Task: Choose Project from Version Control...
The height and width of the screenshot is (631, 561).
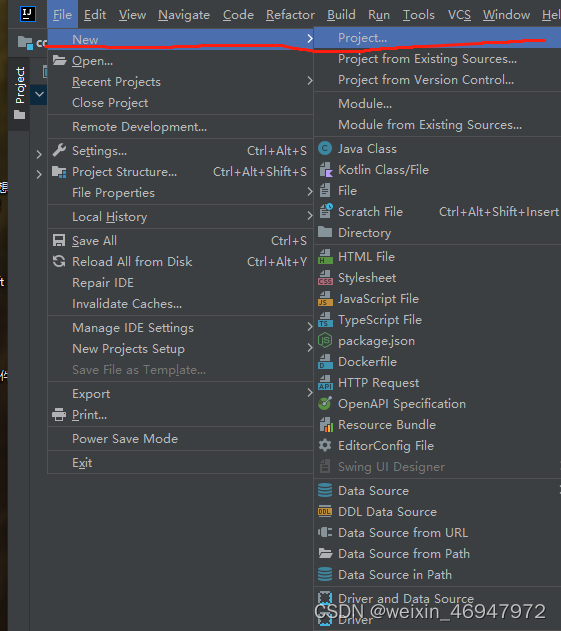Action: (437, 80)
